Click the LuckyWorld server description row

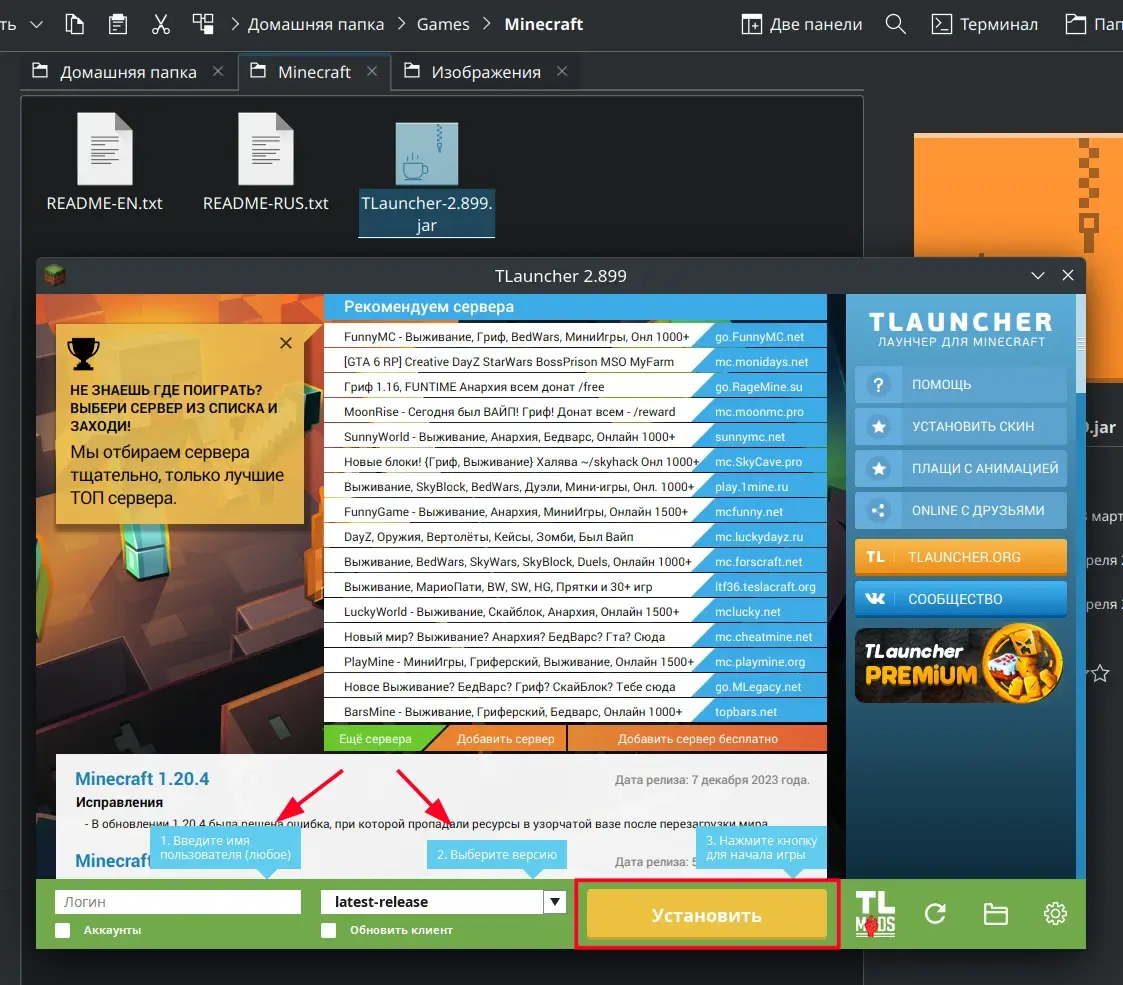[x=512, y=612]
